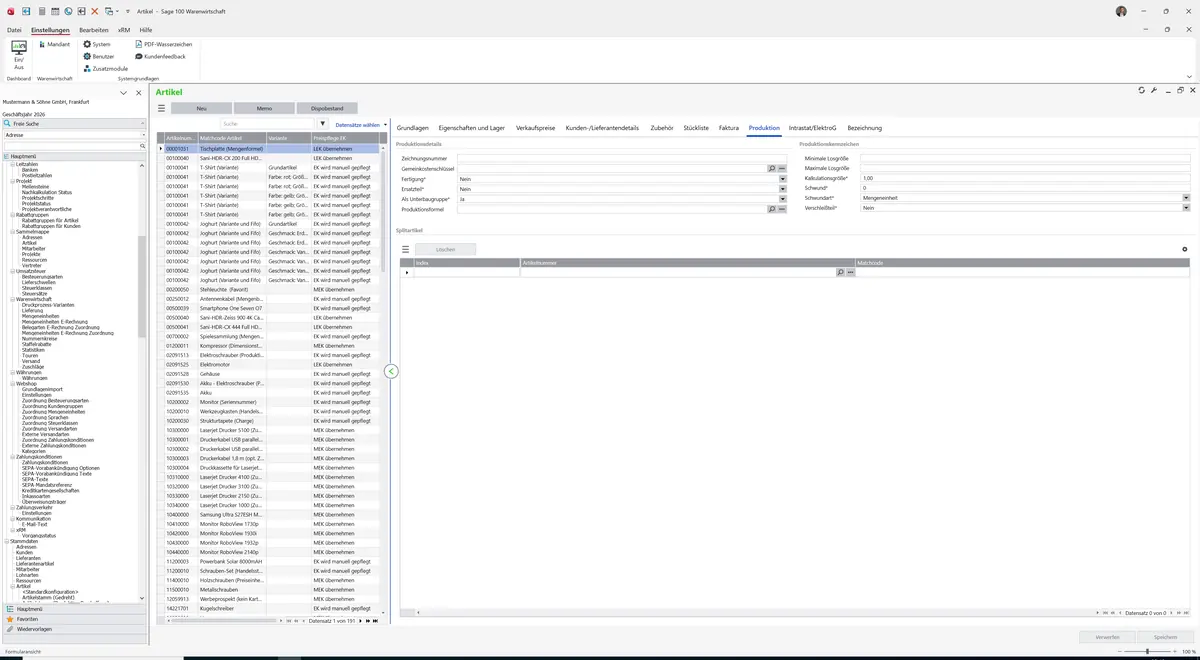Open Verschleißteil dropdown
This screenshot has height=660, width=1200.
click(x=1186, y=208)
